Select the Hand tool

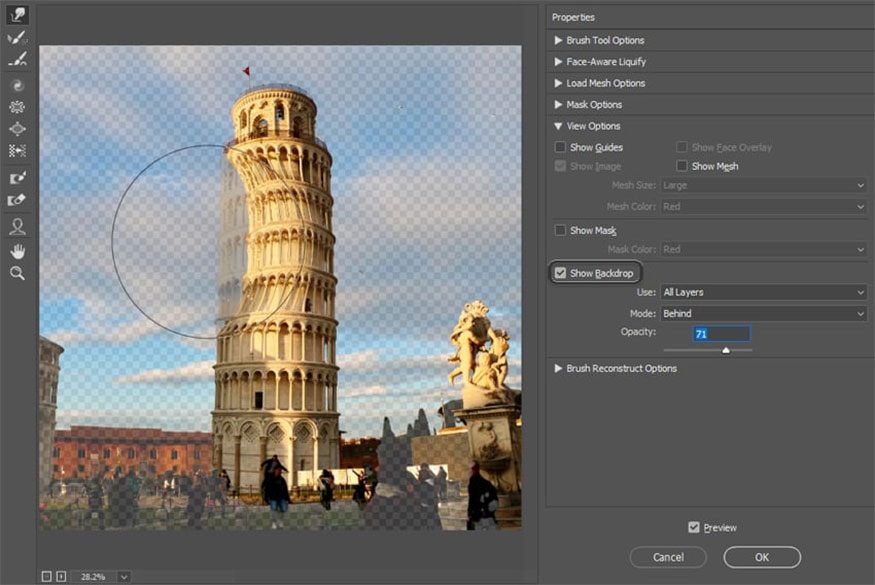tap(17, 250)
